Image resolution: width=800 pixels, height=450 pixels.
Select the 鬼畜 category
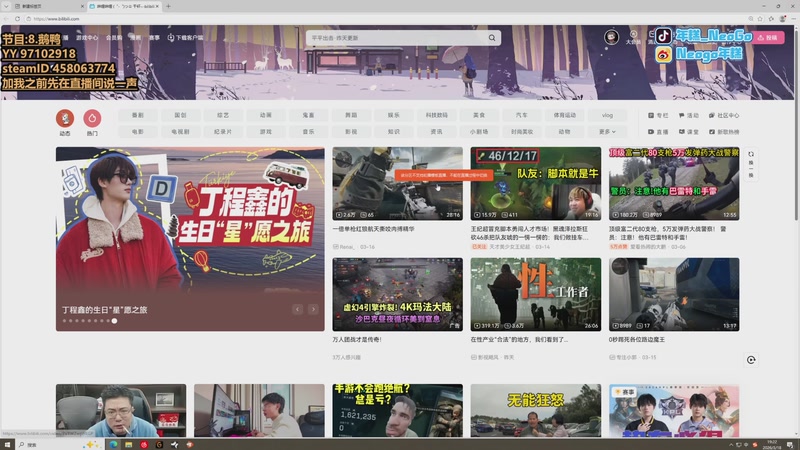pos(308,115)
